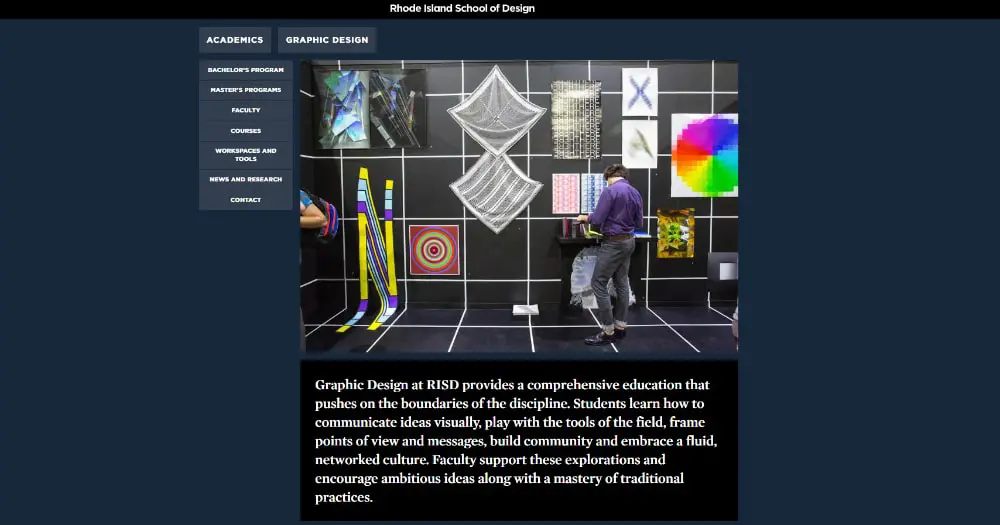
Task: Open the Courses sidebar item
Action: tap(246, 131)
